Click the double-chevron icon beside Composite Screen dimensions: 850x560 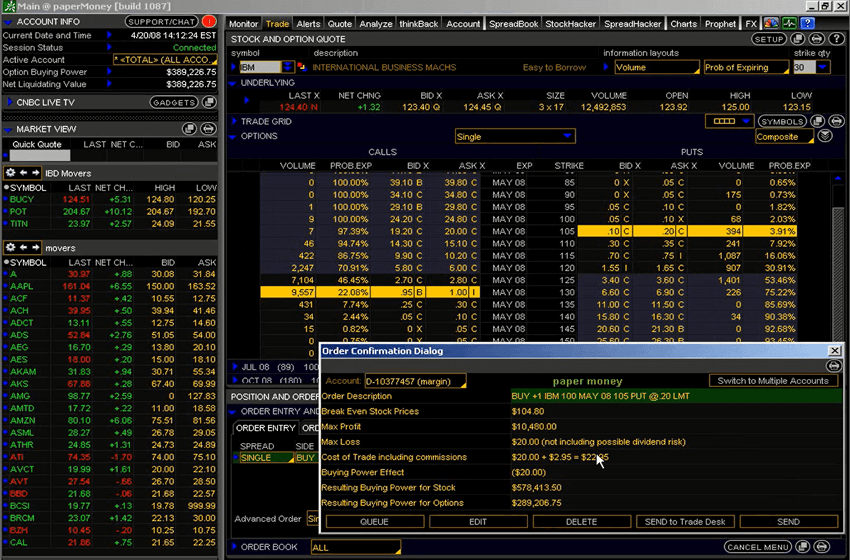[x=825, y=136]
